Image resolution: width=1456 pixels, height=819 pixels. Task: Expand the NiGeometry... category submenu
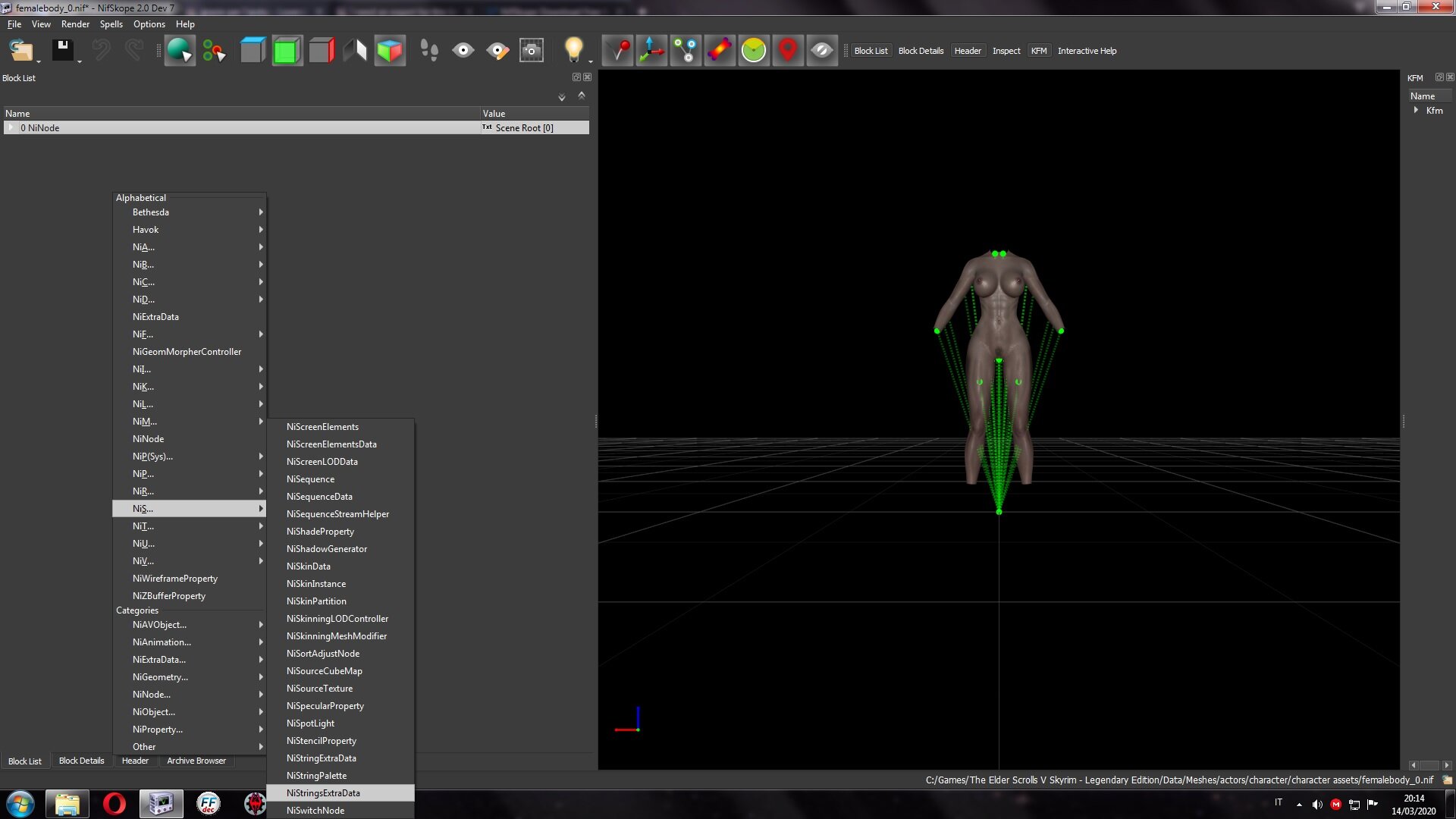click(x=189, y=677)
